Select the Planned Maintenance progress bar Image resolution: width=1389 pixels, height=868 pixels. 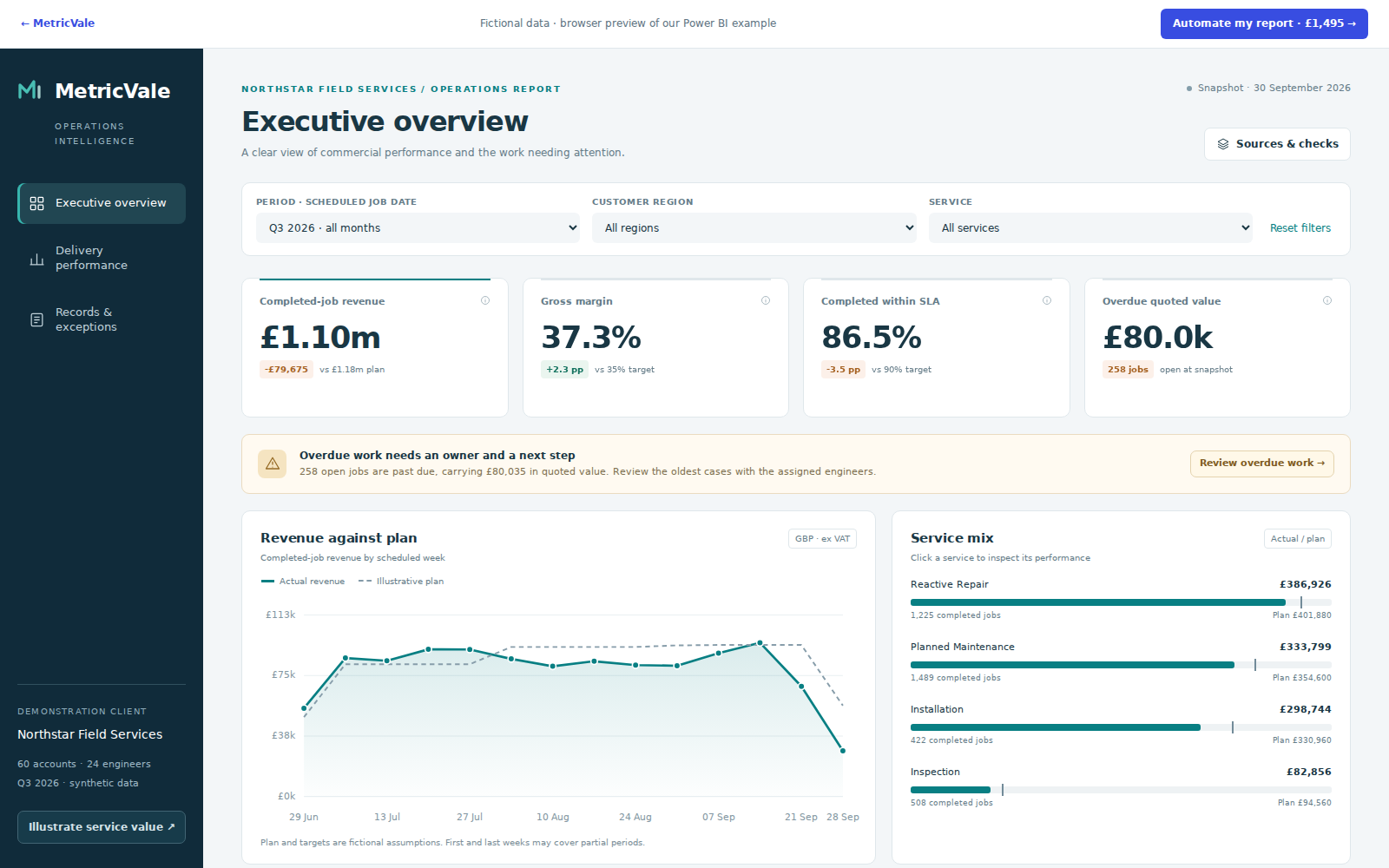coord(1121,665)
